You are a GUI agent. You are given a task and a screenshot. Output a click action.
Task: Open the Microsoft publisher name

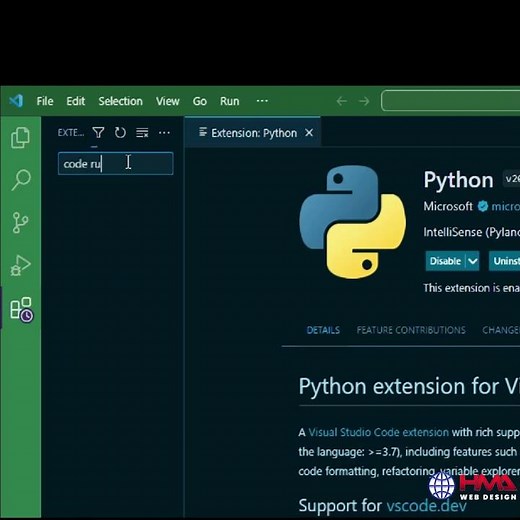pos(448,206)
